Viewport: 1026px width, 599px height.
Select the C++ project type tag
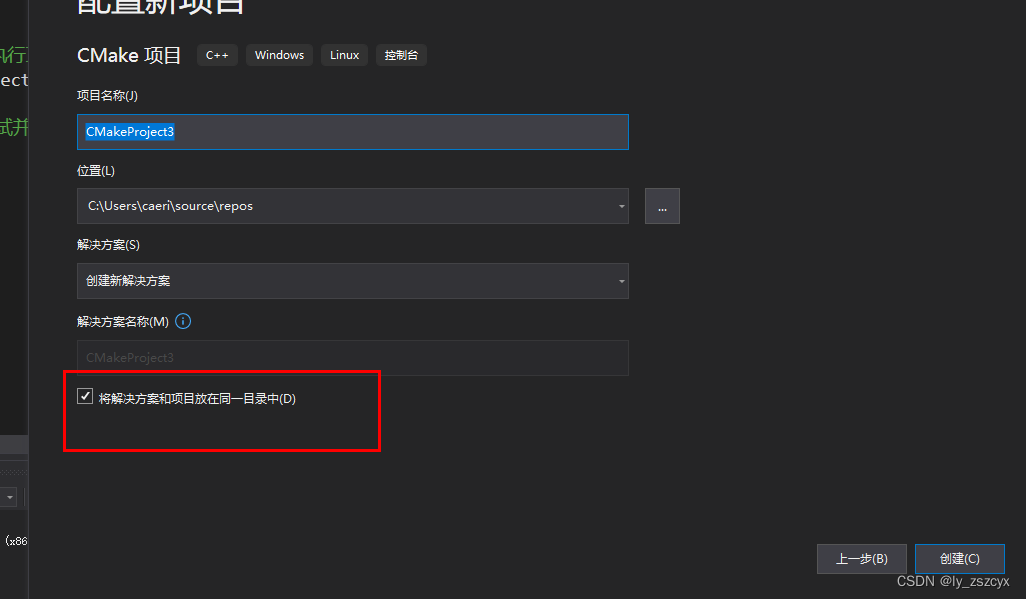pyautogui.click(x=216, y=55)
